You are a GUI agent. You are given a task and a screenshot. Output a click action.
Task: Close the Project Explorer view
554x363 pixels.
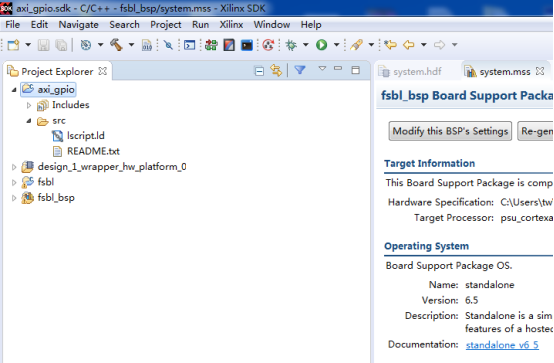(102, 71)
